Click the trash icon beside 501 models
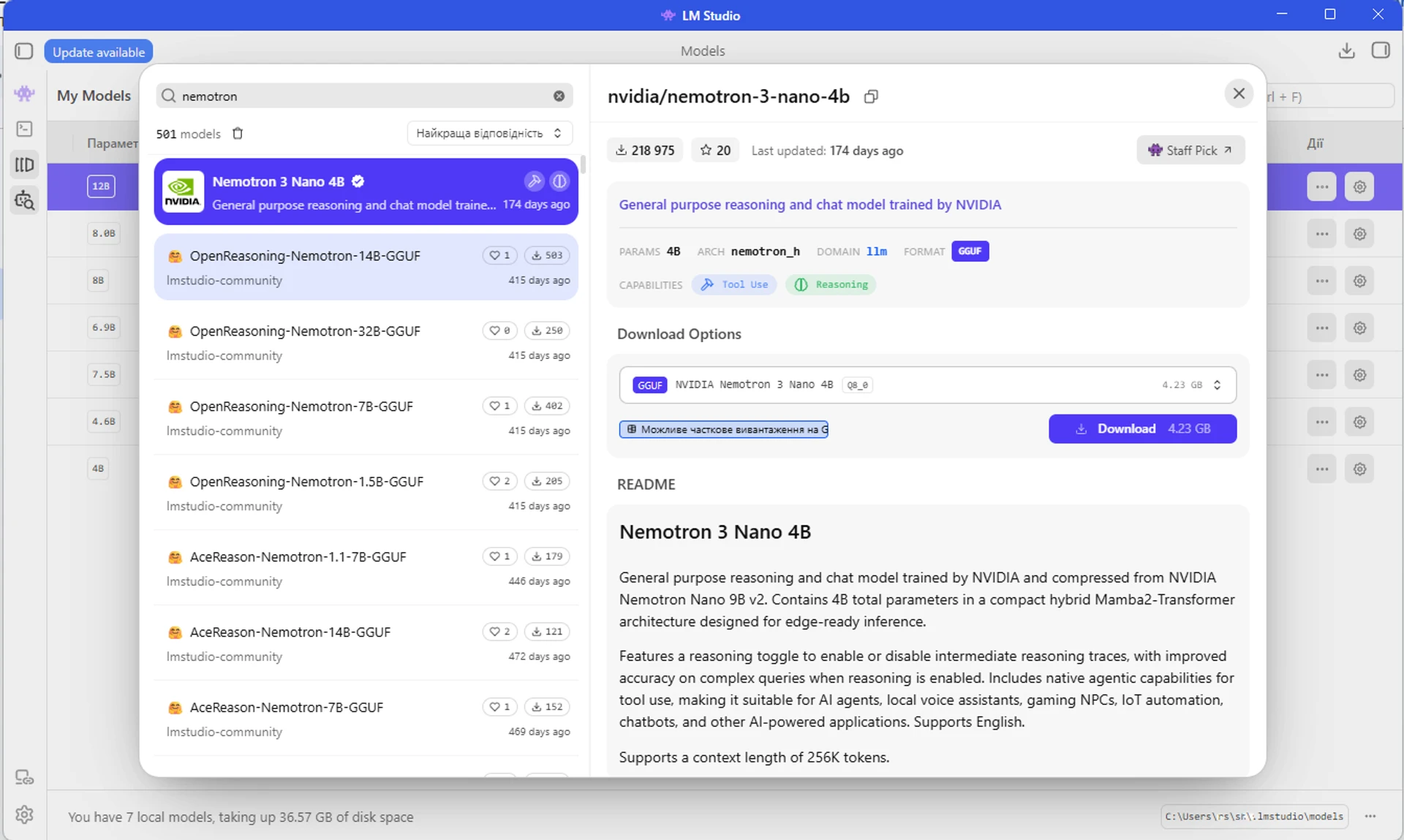Screen dimensions: 1404x840 [x=238, y=133]
